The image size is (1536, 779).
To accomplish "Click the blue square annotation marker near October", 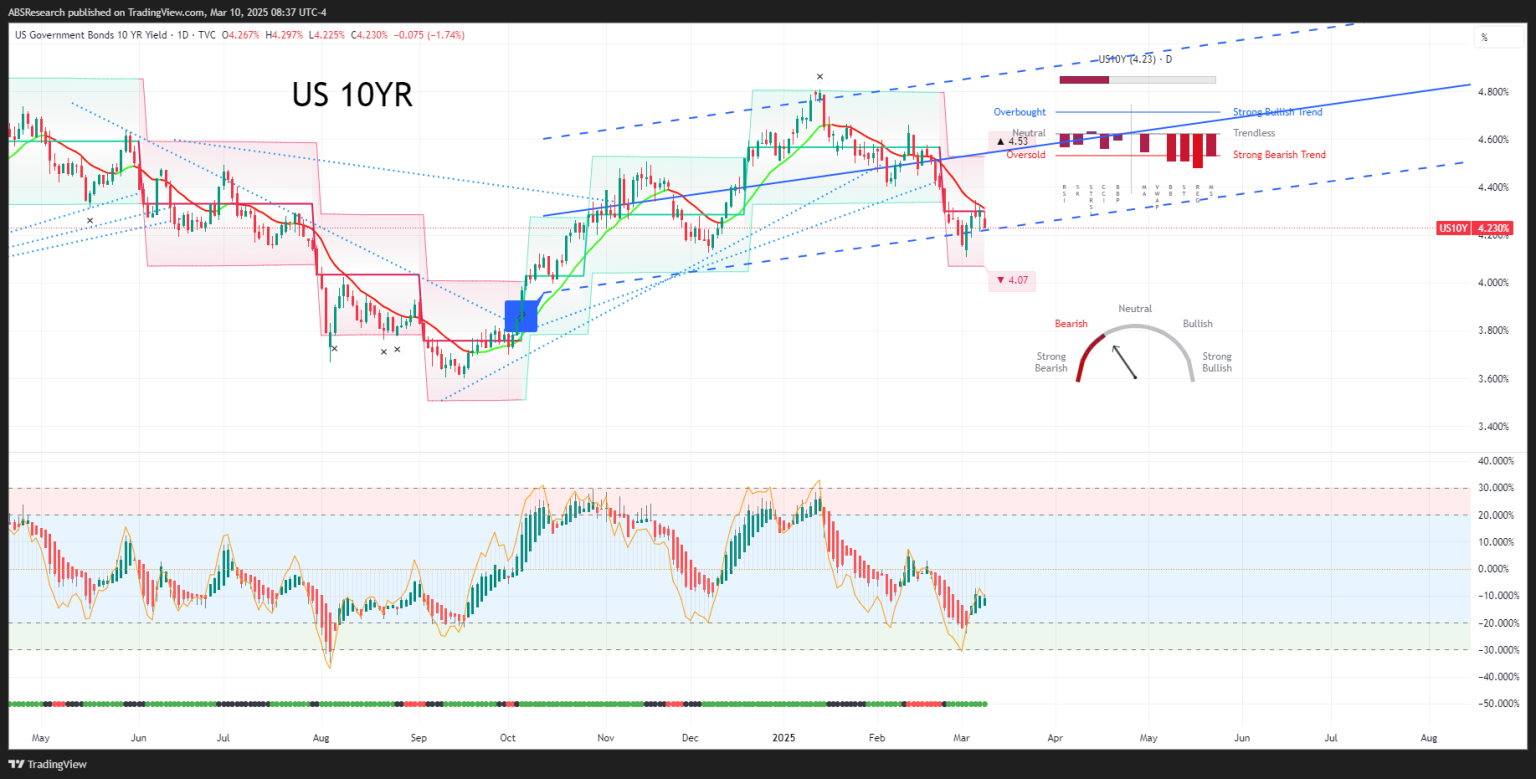I will coord(521,316).
